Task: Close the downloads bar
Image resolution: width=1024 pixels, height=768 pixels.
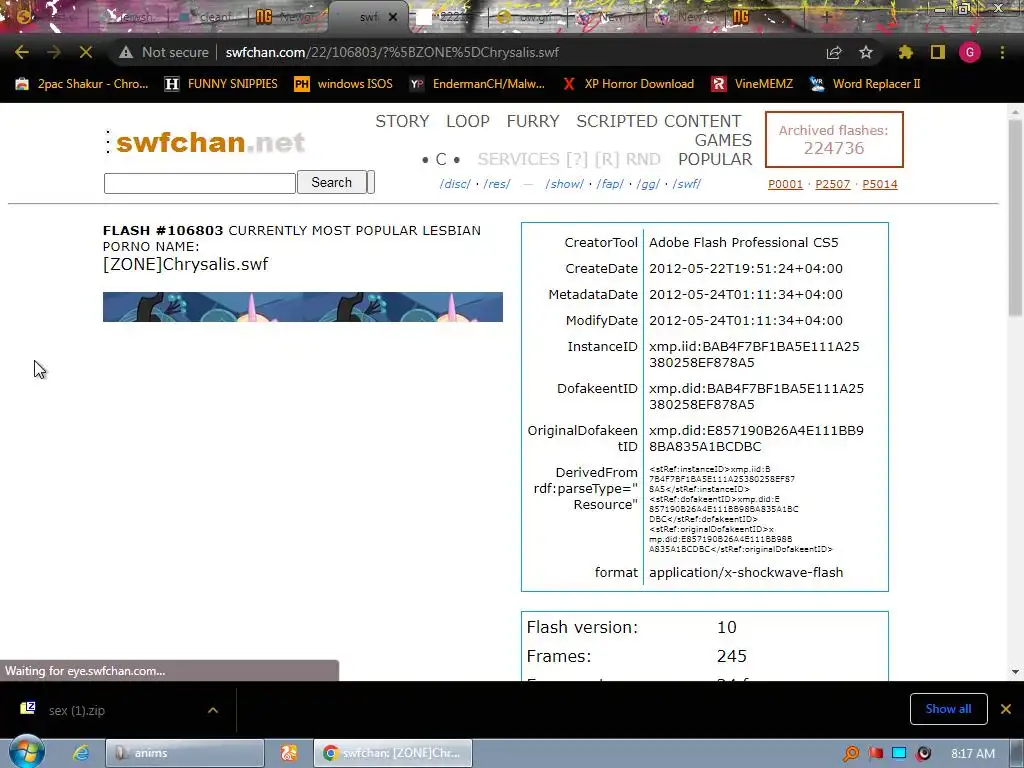Action: (1006, 709)
